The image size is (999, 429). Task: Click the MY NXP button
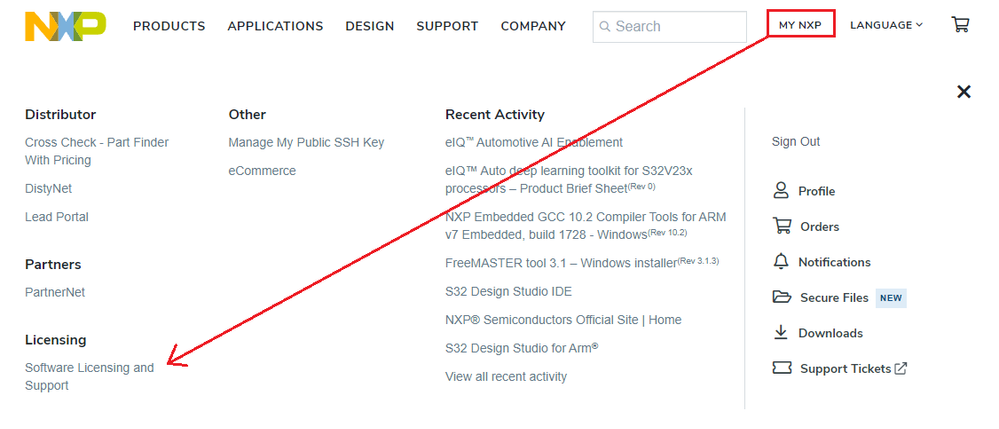click(x=800, y=25)
